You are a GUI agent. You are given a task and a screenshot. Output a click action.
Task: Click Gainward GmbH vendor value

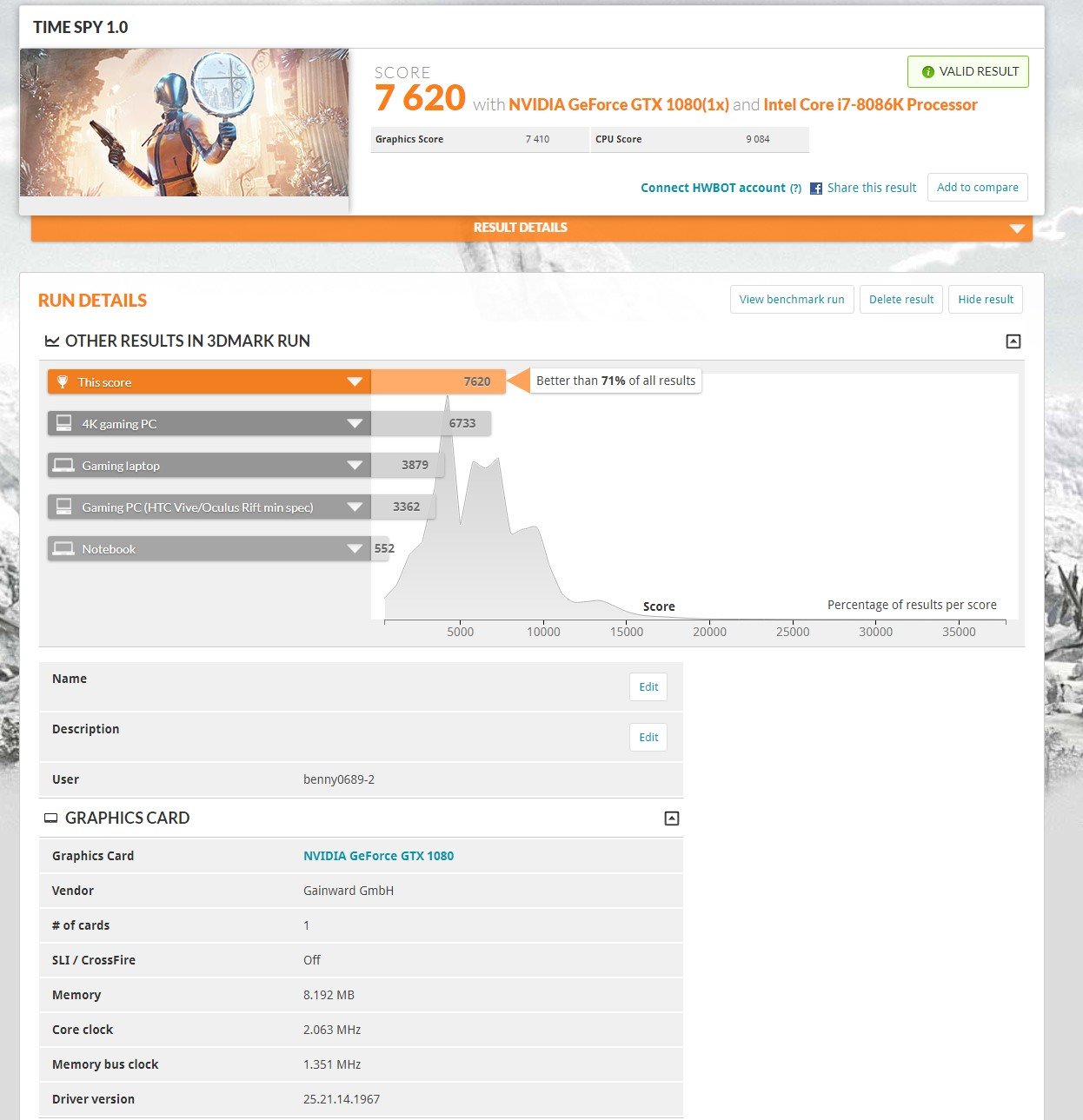pos(349,891)
